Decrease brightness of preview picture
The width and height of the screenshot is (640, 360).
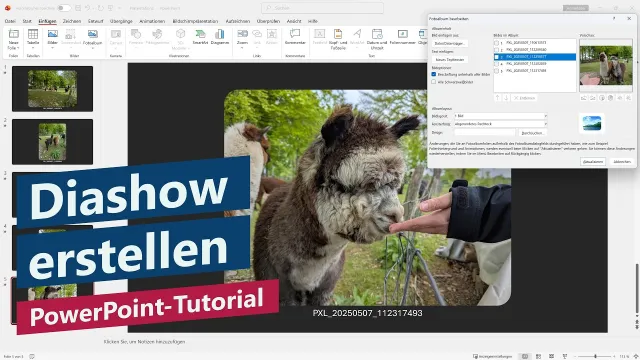tap(629, 98)
